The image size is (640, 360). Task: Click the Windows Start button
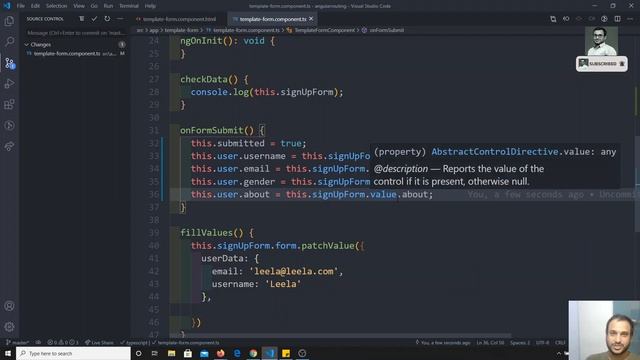[x=7, y=353]
